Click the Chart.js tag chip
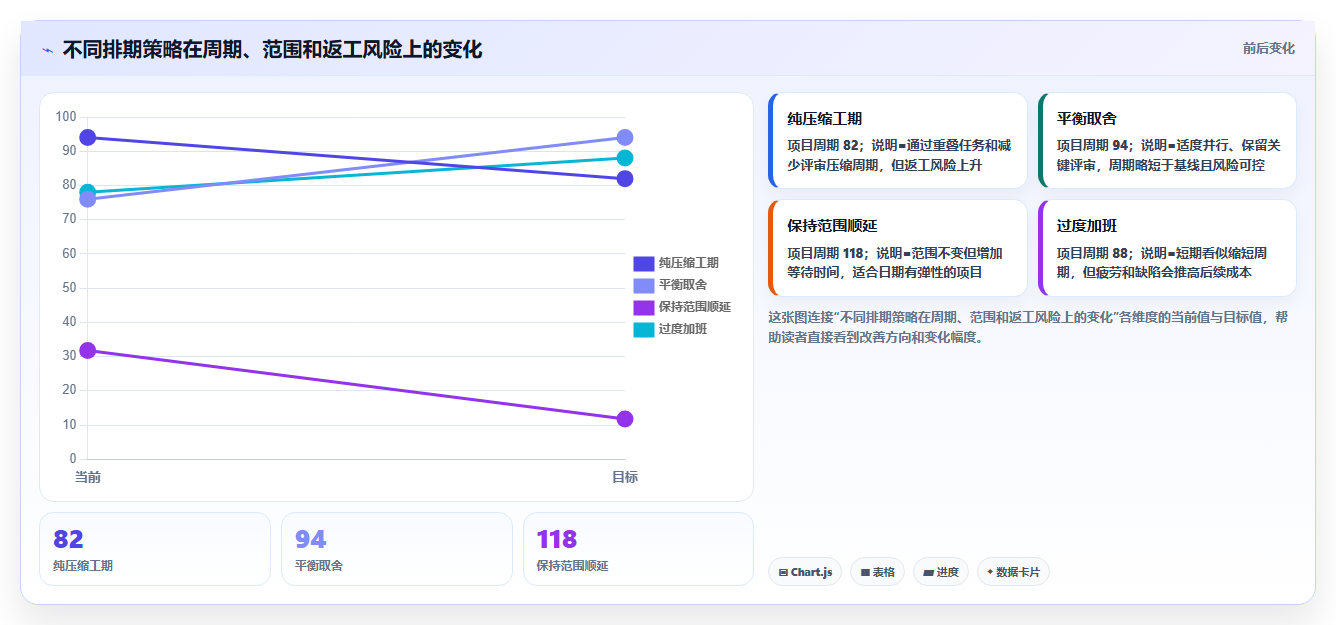This screenshot has width=1336, height=625. (x=805, y=572)
